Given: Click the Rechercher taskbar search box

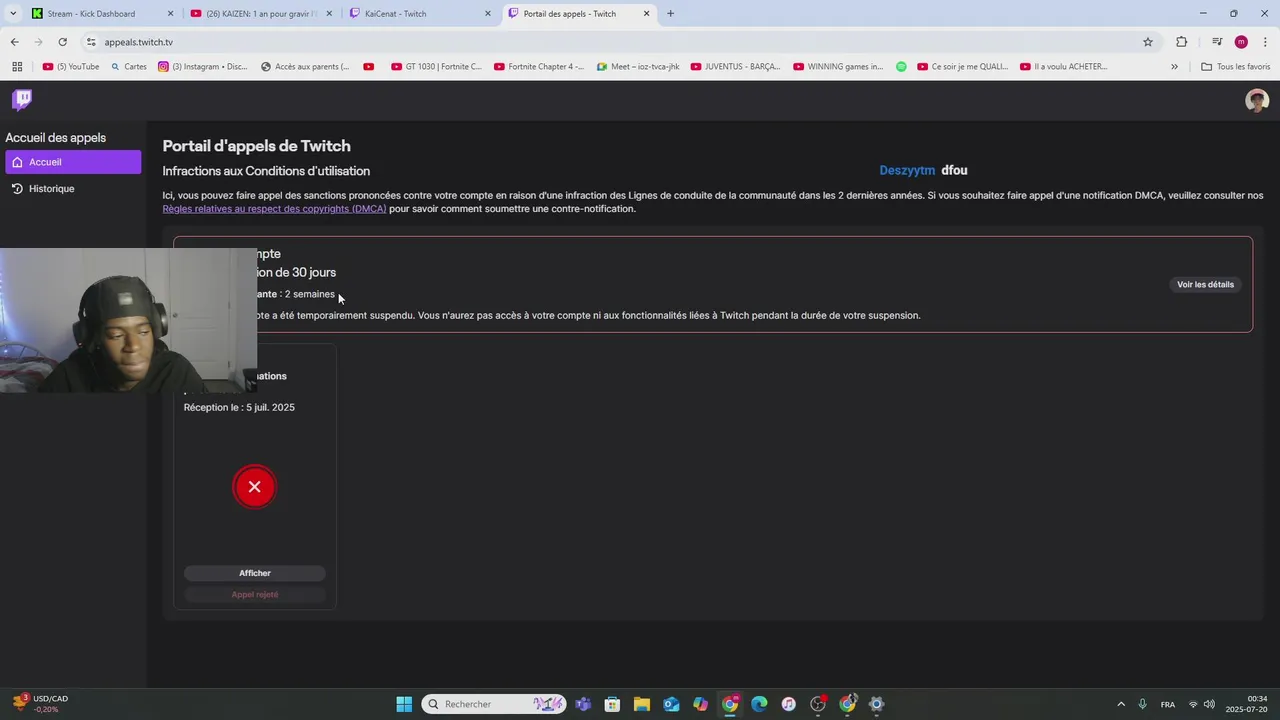Looking at the screenshot, I should (x=494, y=704).
